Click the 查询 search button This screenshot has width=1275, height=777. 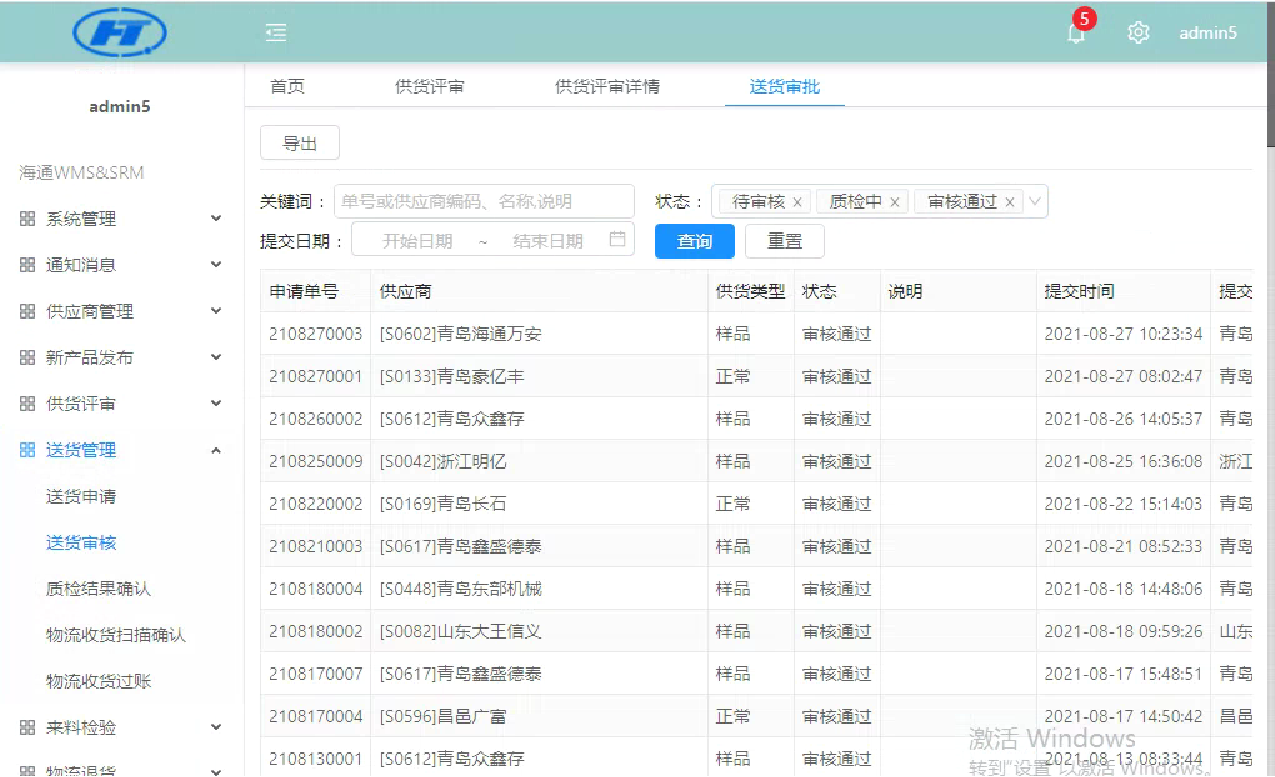coord(694,242)
